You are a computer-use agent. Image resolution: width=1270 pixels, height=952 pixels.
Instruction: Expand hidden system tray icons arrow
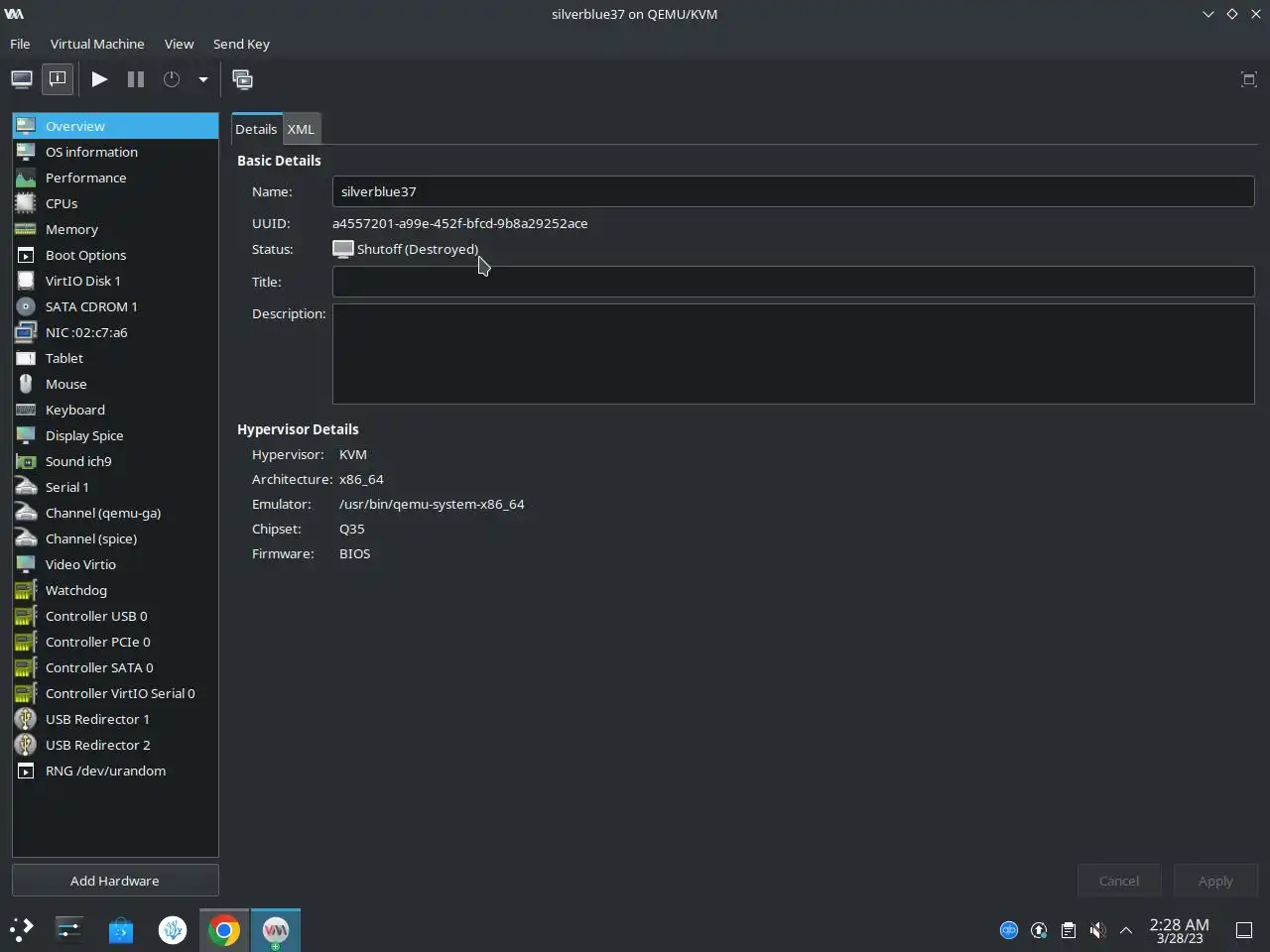coord(1126,930)
